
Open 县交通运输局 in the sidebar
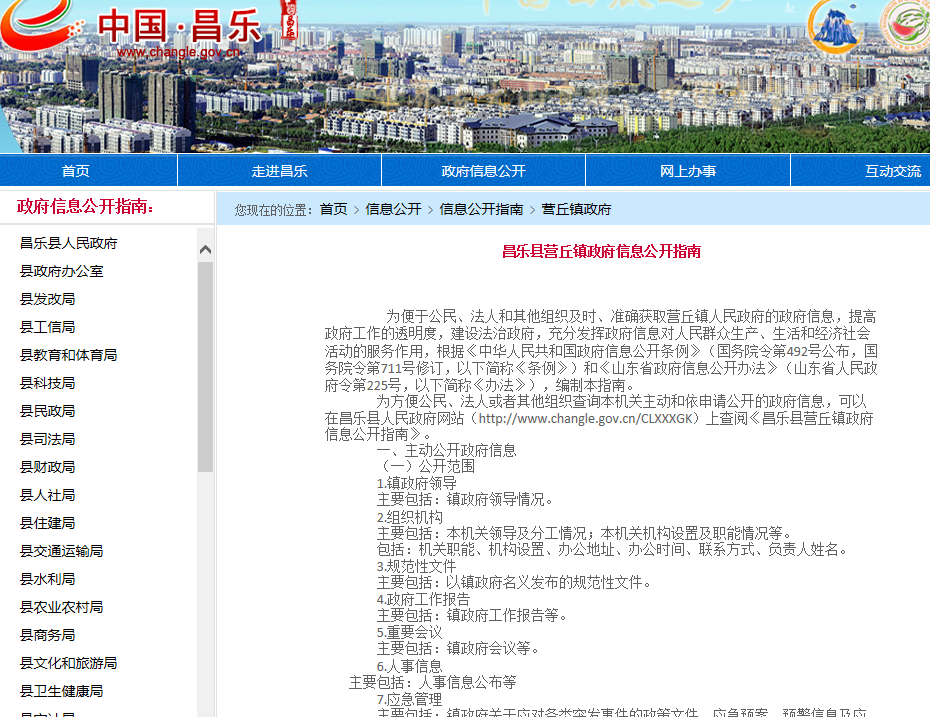[x=62, y=551]
